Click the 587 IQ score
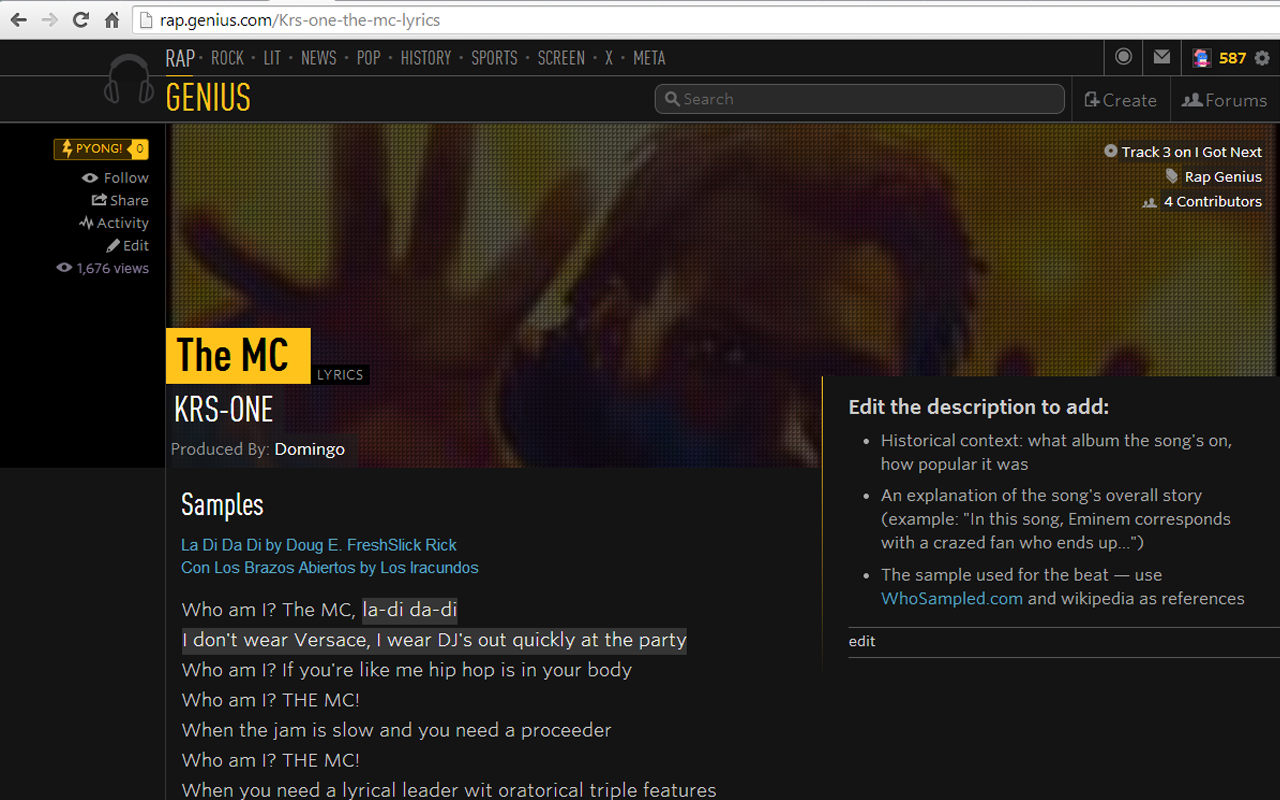Viewport: 1280px width, 800px height. coord(1232,58)
